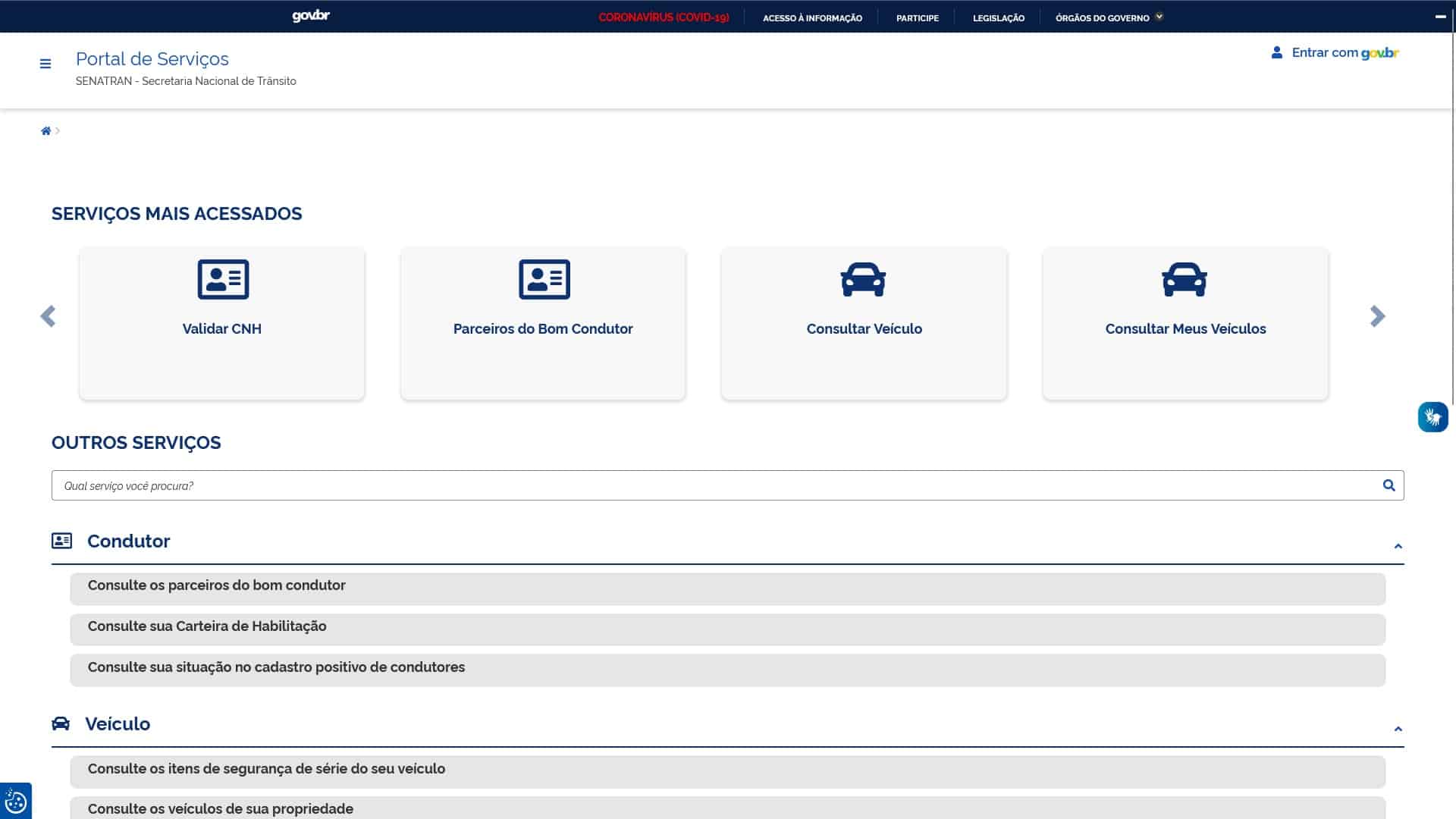The height and width of the screenshot is (819, 1456).
Task: Open the cookie preferences icon bottom-left
Action: point(17,800)
